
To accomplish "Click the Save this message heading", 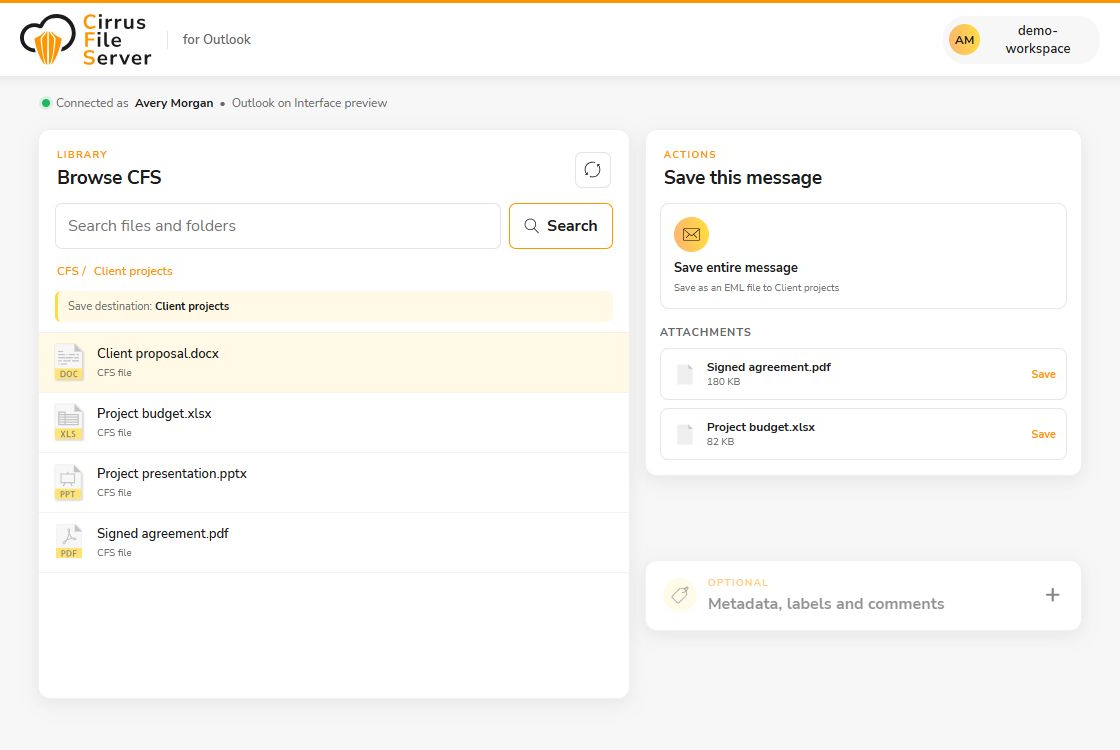I will (743, 177).
